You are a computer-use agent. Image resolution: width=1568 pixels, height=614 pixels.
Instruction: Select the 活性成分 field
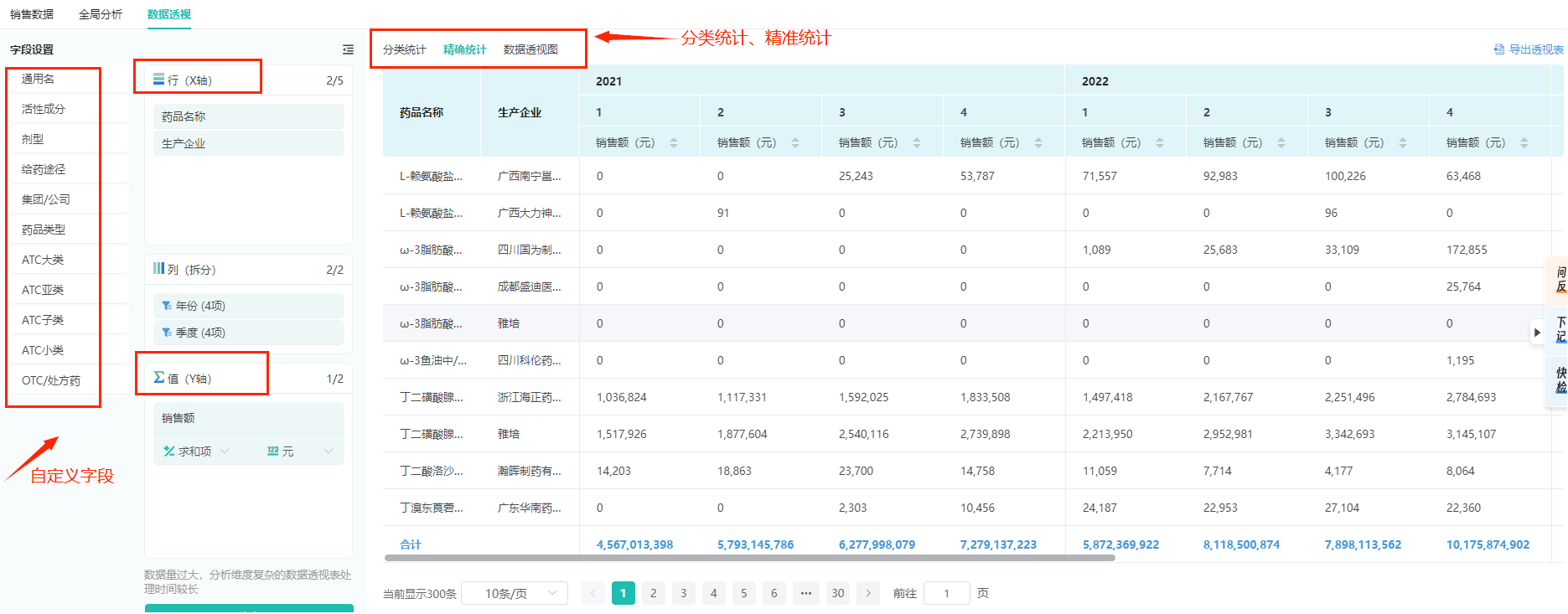44,109
